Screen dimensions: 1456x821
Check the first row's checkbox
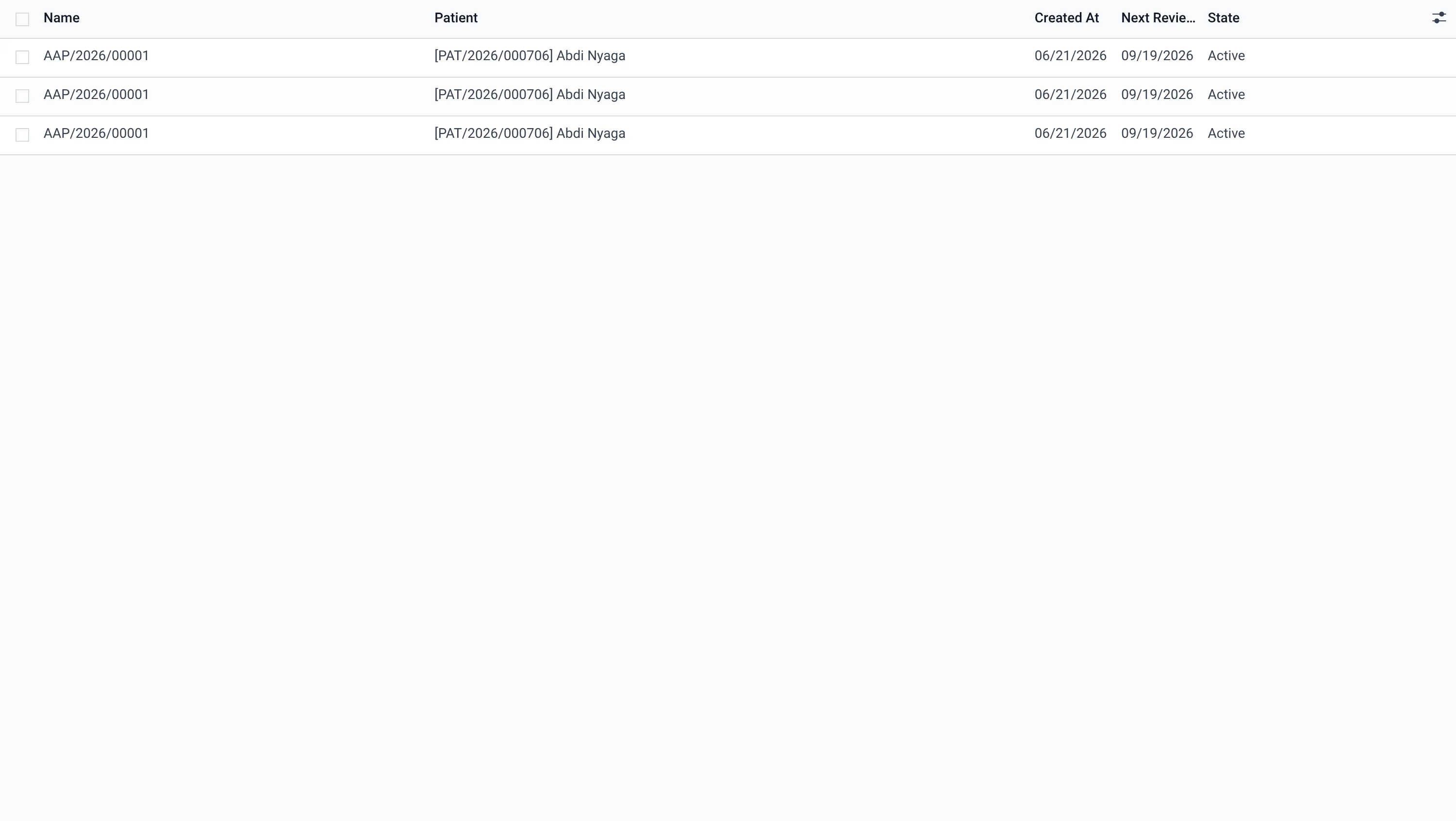click(22, 57)
